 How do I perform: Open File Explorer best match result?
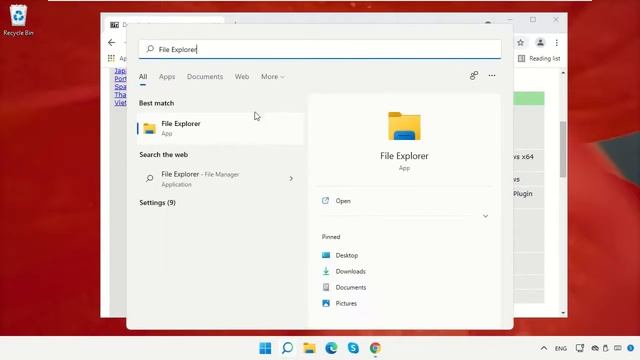(220, 128)
